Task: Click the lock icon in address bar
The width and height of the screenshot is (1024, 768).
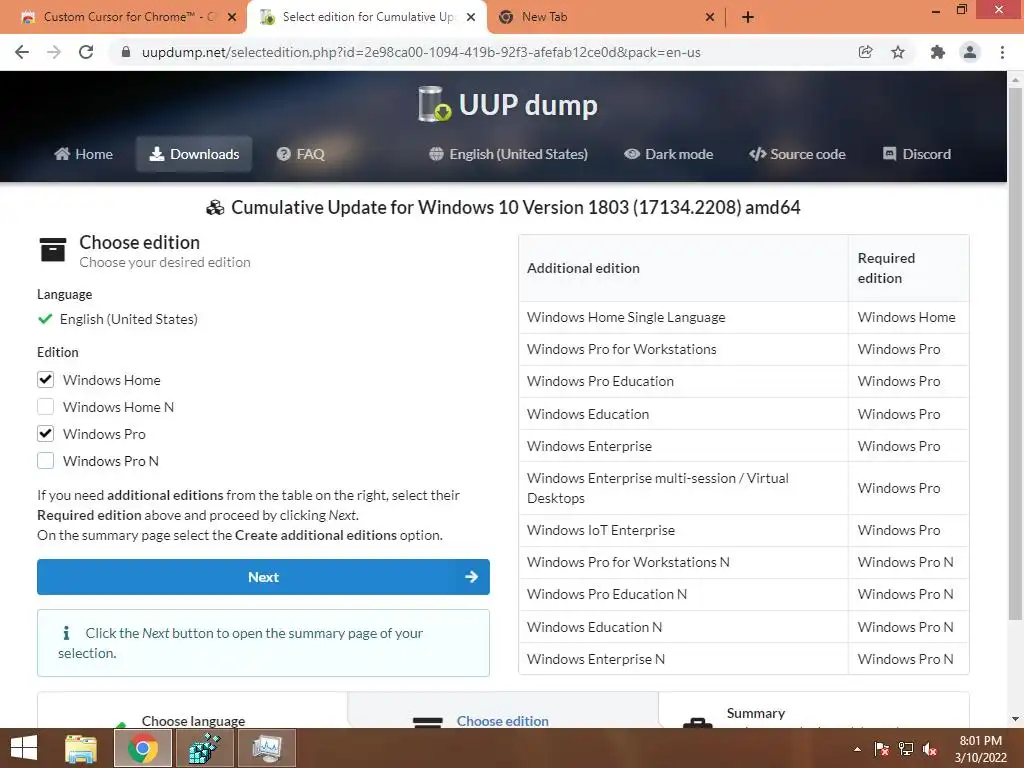Action: pyautogui.click(x=127, y=52)
